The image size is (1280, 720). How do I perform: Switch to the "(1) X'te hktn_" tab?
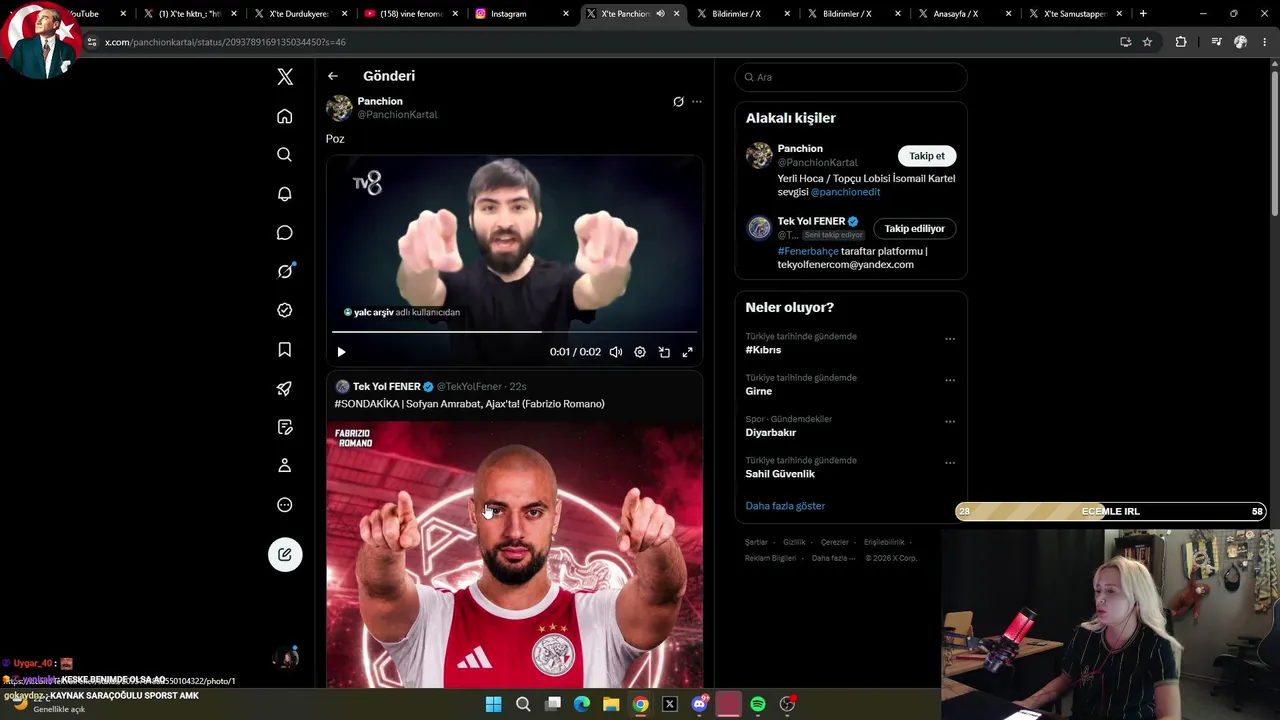pyautogui.click(x=191, y=14)
